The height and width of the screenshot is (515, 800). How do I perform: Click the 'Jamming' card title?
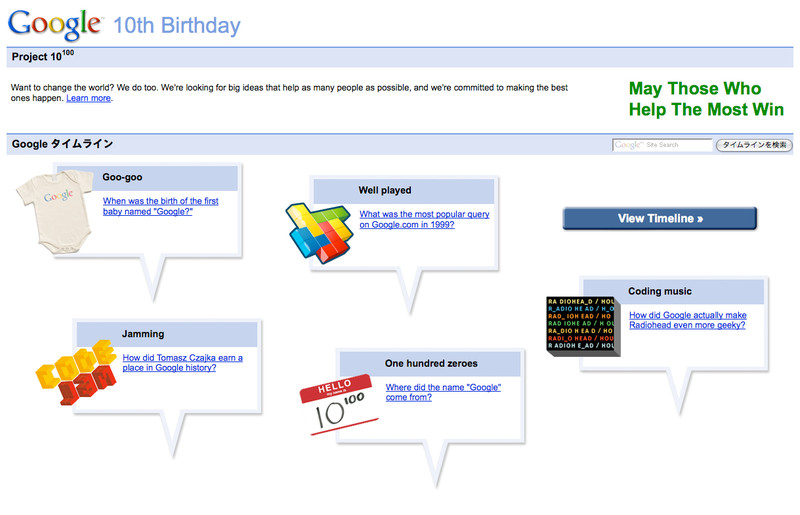pos(143,334)
